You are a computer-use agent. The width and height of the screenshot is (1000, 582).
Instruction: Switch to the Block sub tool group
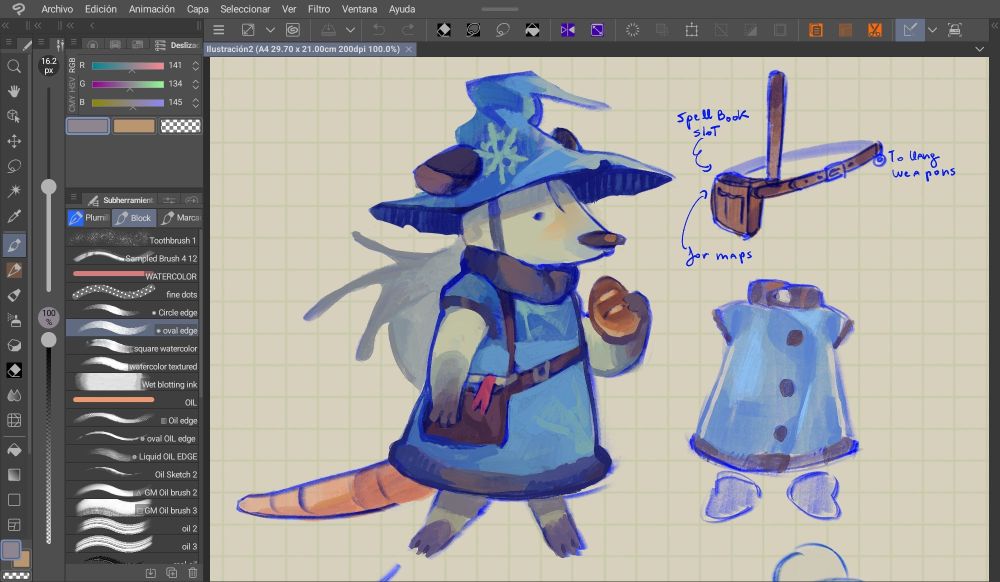tap(134, 218)
